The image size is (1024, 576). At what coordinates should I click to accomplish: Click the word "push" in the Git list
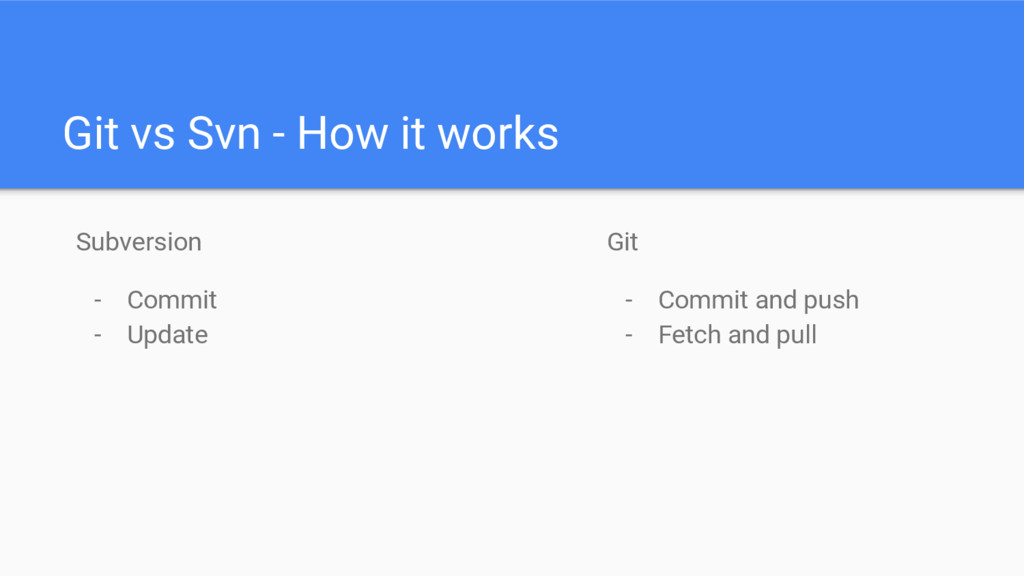tap(831, 301)
